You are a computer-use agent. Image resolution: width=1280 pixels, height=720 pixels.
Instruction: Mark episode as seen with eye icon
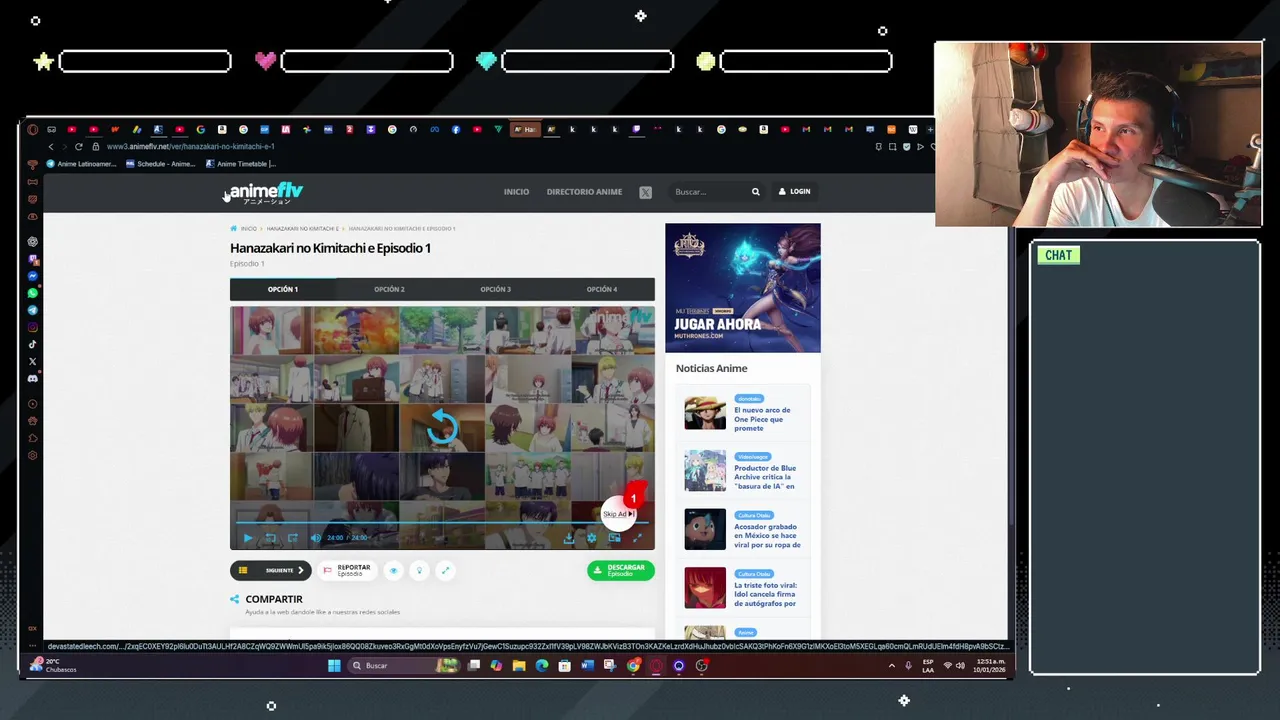[393, 570]
